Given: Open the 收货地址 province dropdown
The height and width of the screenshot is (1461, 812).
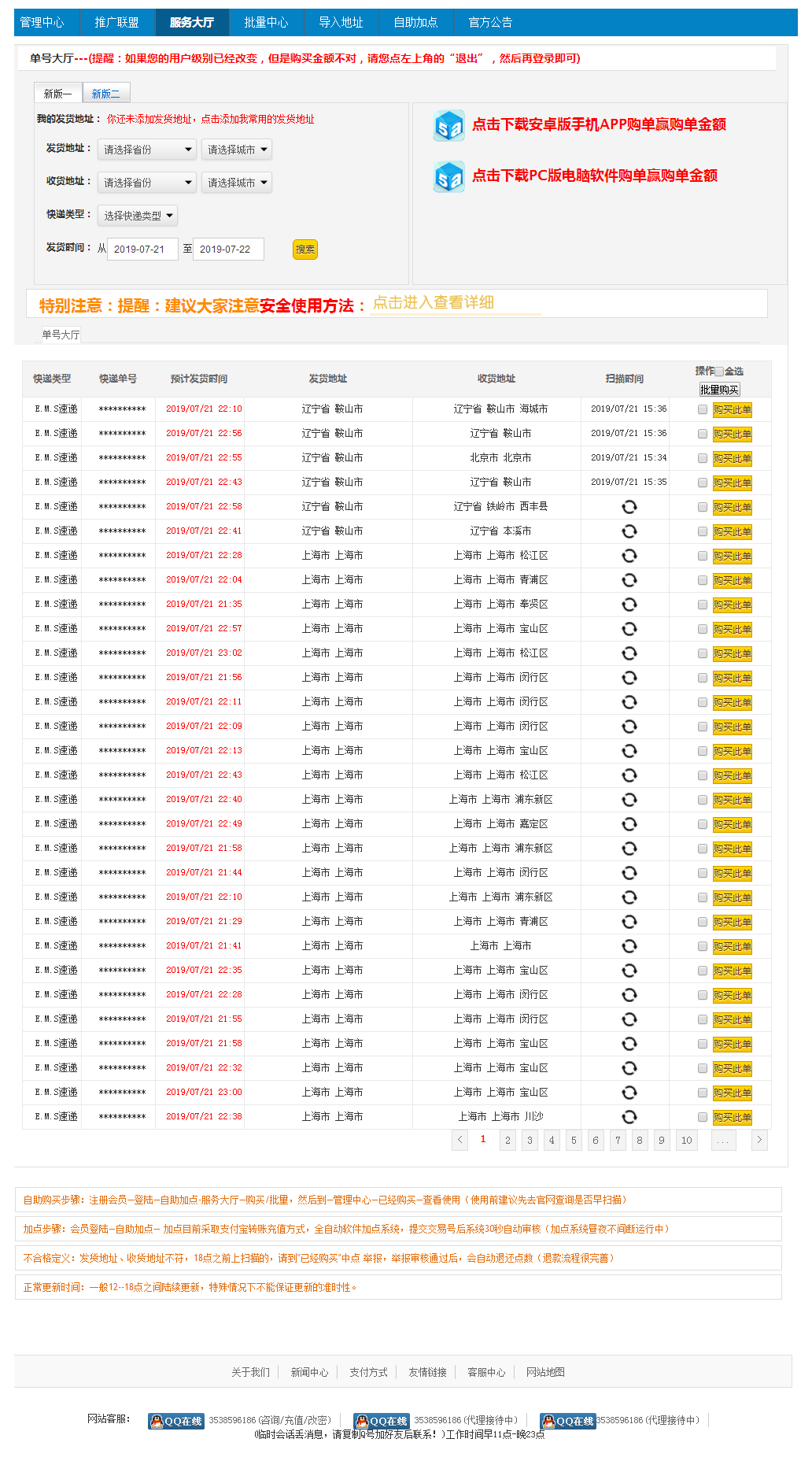Looking at the screenshot, I should [x=147, y=183].
